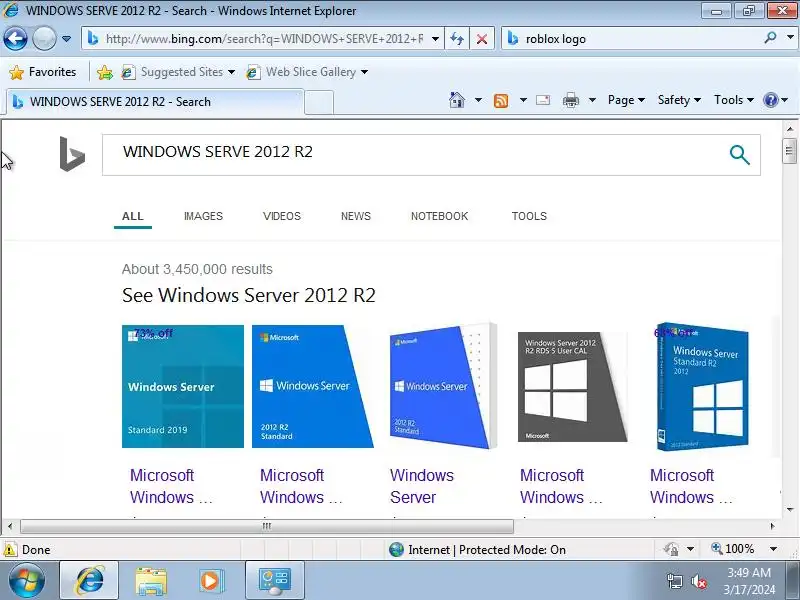Click the vertical scrollbar down arrow
This screenshot has width=800, height=600.
[x=790, y=509]
